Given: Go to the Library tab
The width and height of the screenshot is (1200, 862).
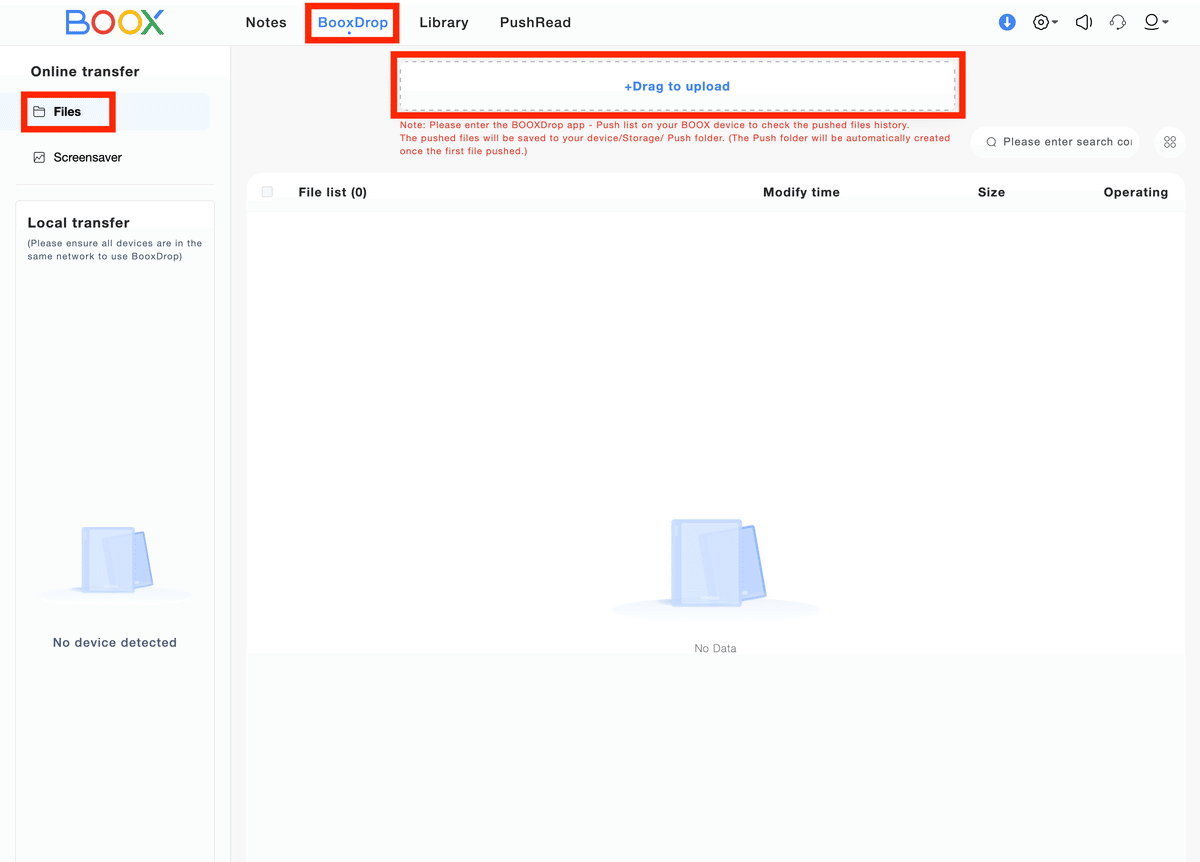Looking at the screenshot, I should point(444,22).
